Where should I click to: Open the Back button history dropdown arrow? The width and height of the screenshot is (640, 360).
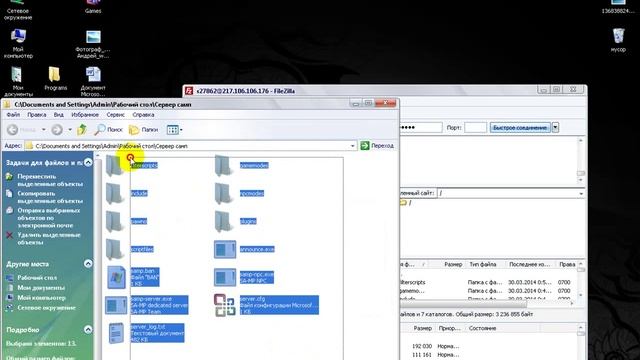(x=43, y=130)
